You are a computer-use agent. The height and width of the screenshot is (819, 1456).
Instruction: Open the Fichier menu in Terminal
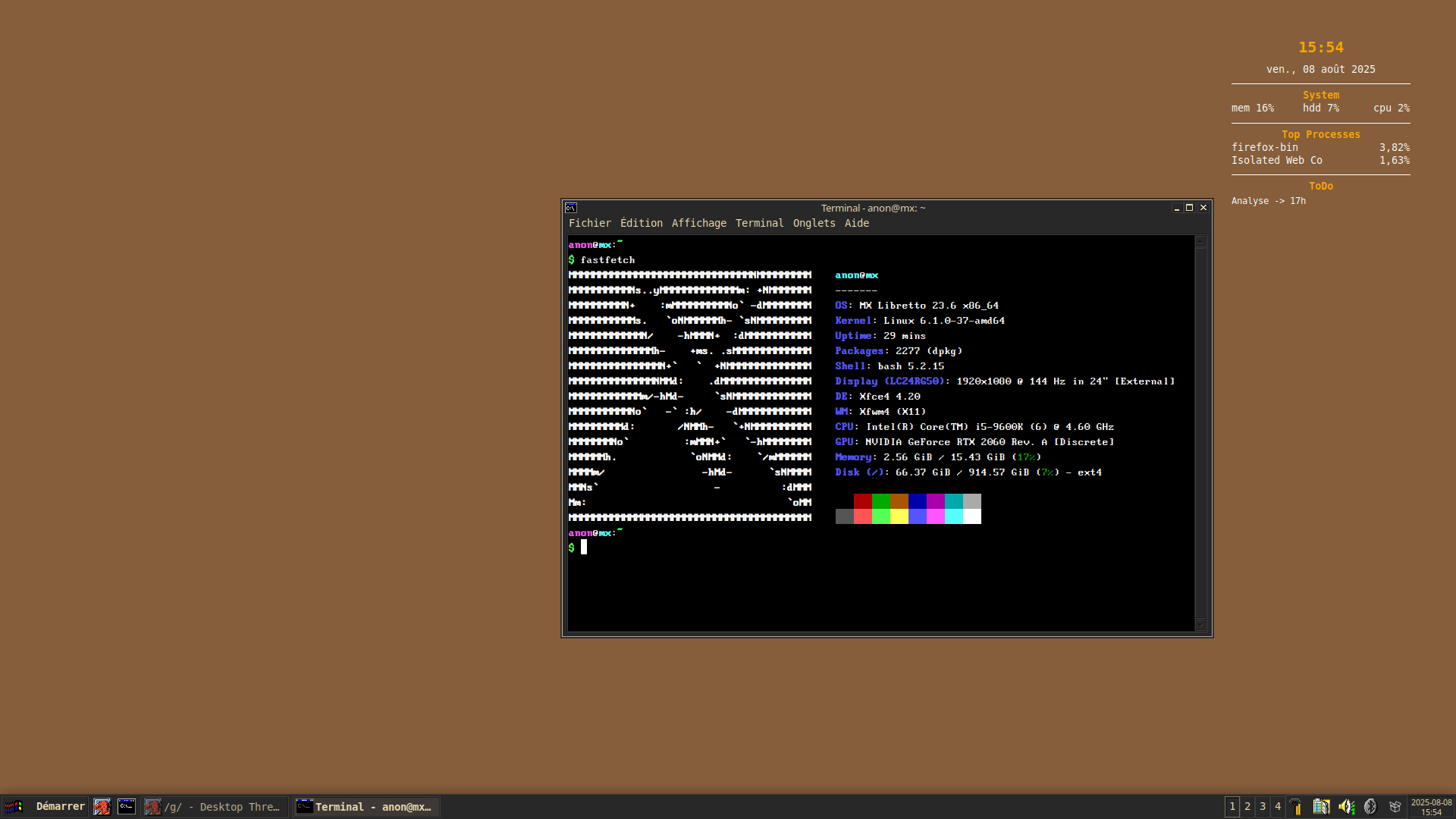590,223
